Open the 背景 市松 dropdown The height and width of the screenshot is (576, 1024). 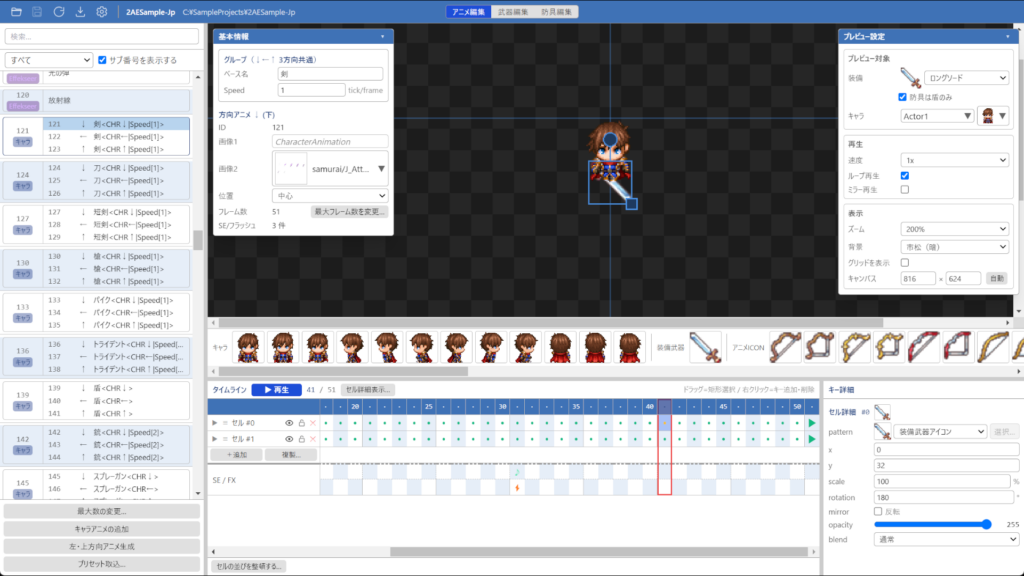click(955, 247)
